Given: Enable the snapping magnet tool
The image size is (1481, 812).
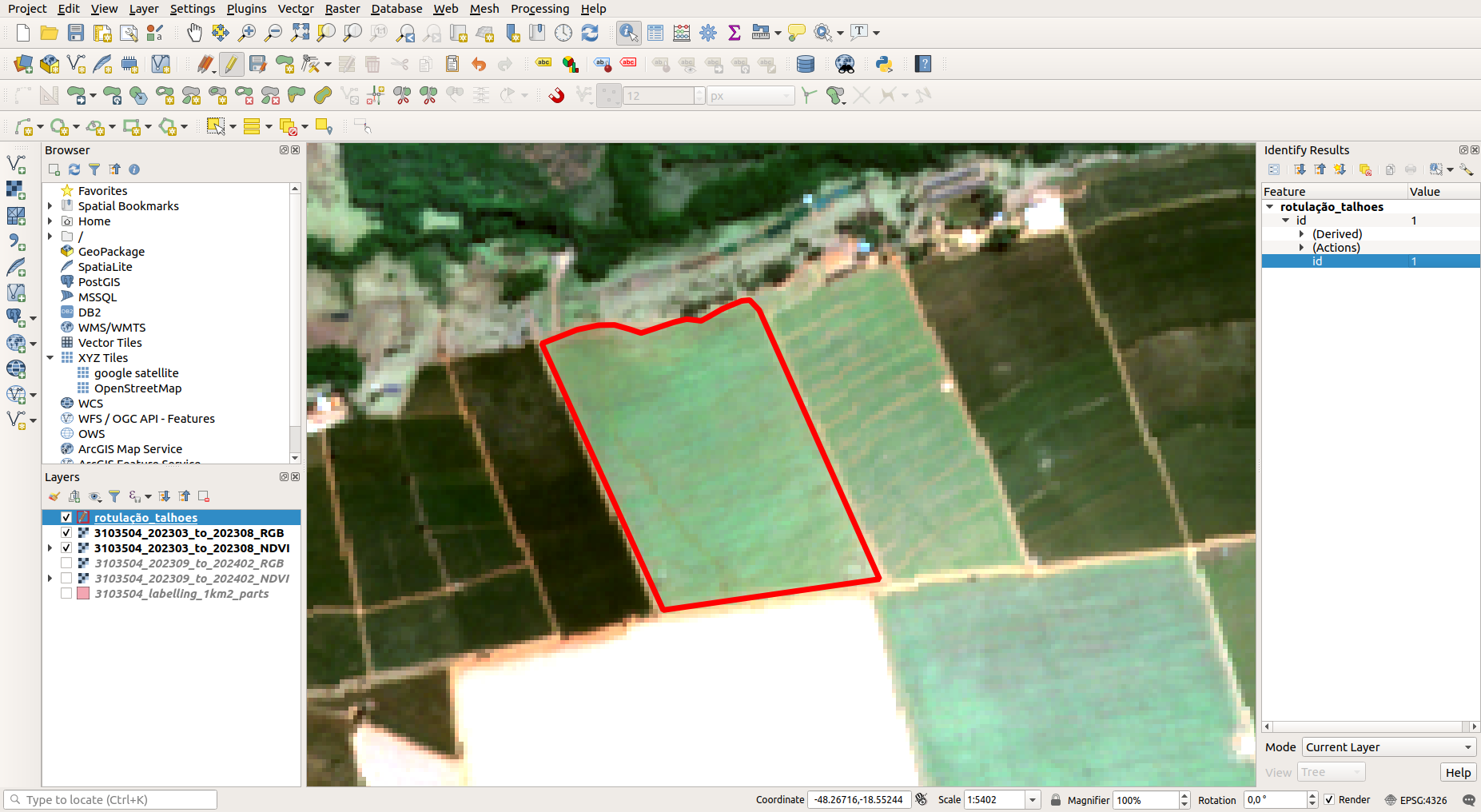Looking at the screenshot, I should click(556, 96).
